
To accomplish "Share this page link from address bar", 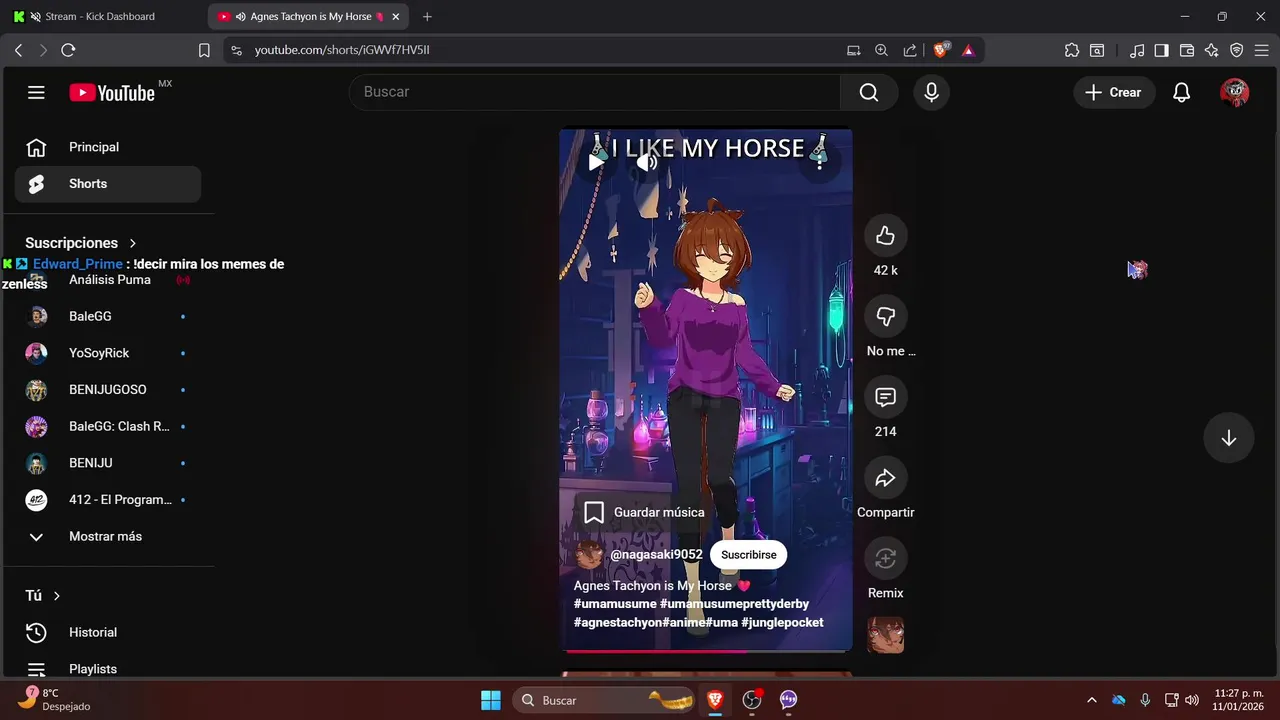I will coord(910,50).
